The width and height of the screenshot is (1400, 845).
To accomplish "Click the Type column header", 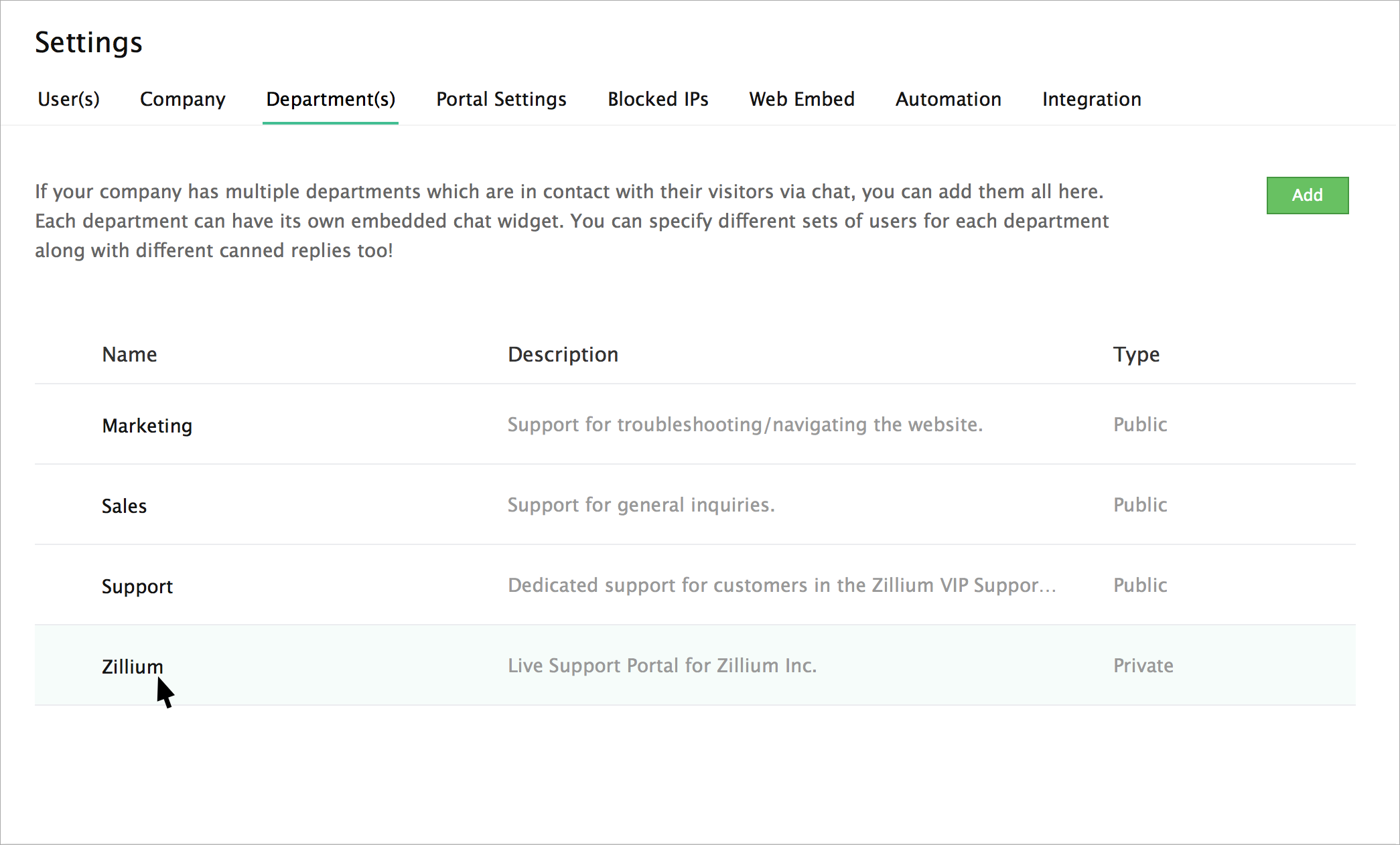I will click(1136, 354).
